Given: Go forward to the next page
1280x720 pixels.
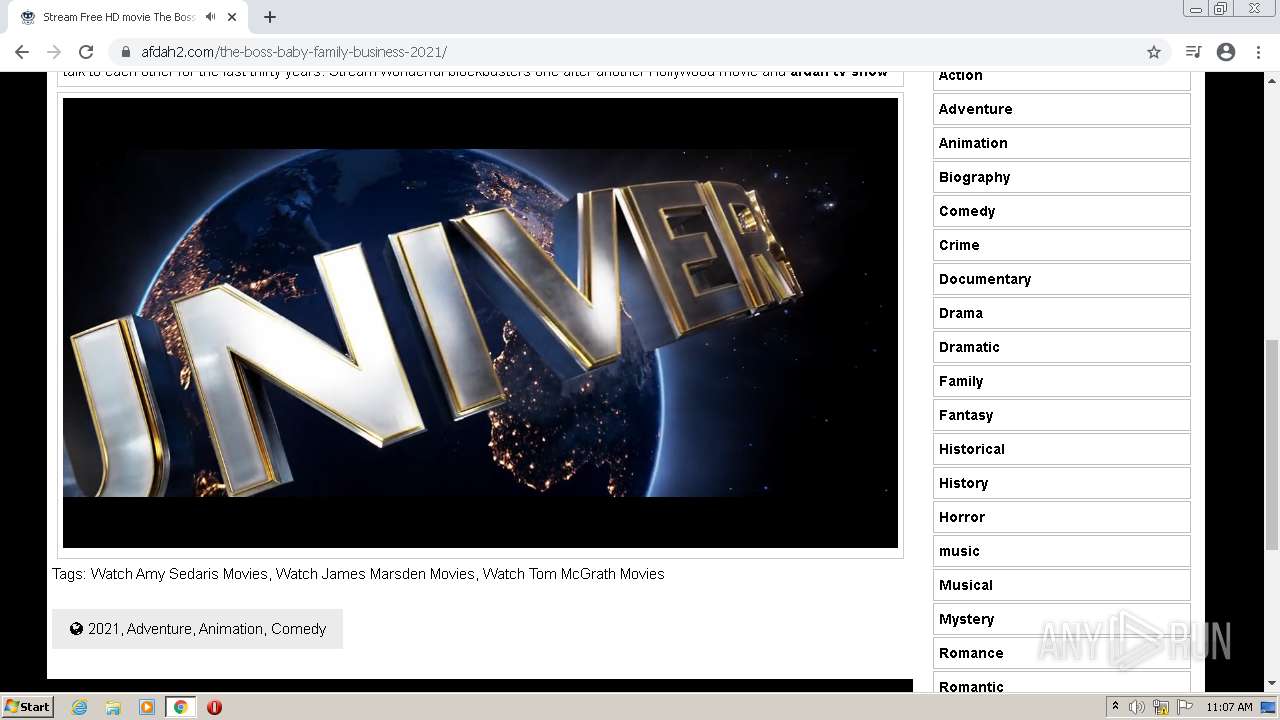Looking at the screenshot, I should click(54, 52).
